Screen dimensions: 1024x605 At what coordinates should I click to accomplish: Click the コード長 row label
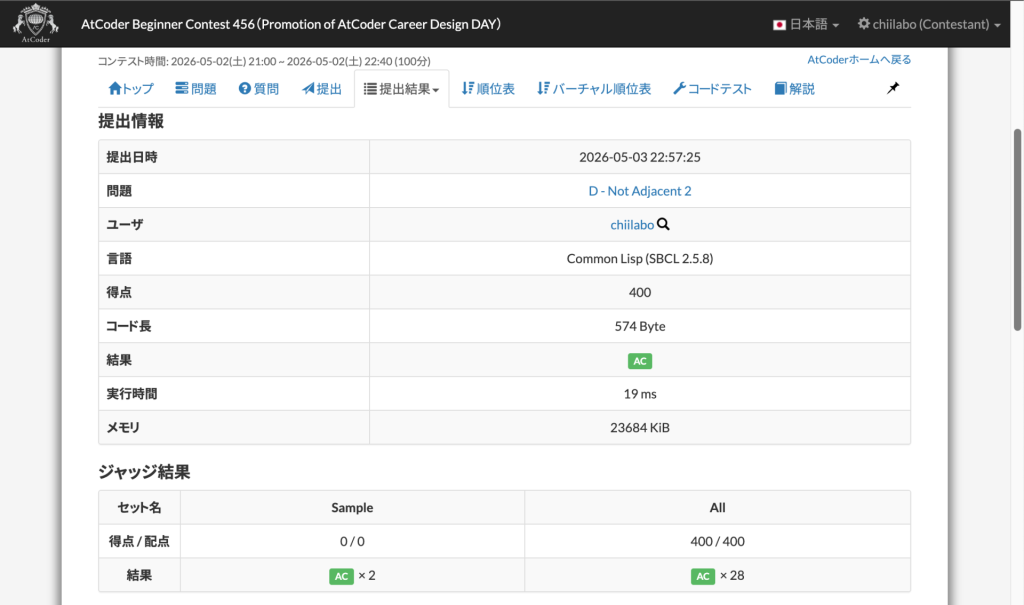(x=129, y=326)
